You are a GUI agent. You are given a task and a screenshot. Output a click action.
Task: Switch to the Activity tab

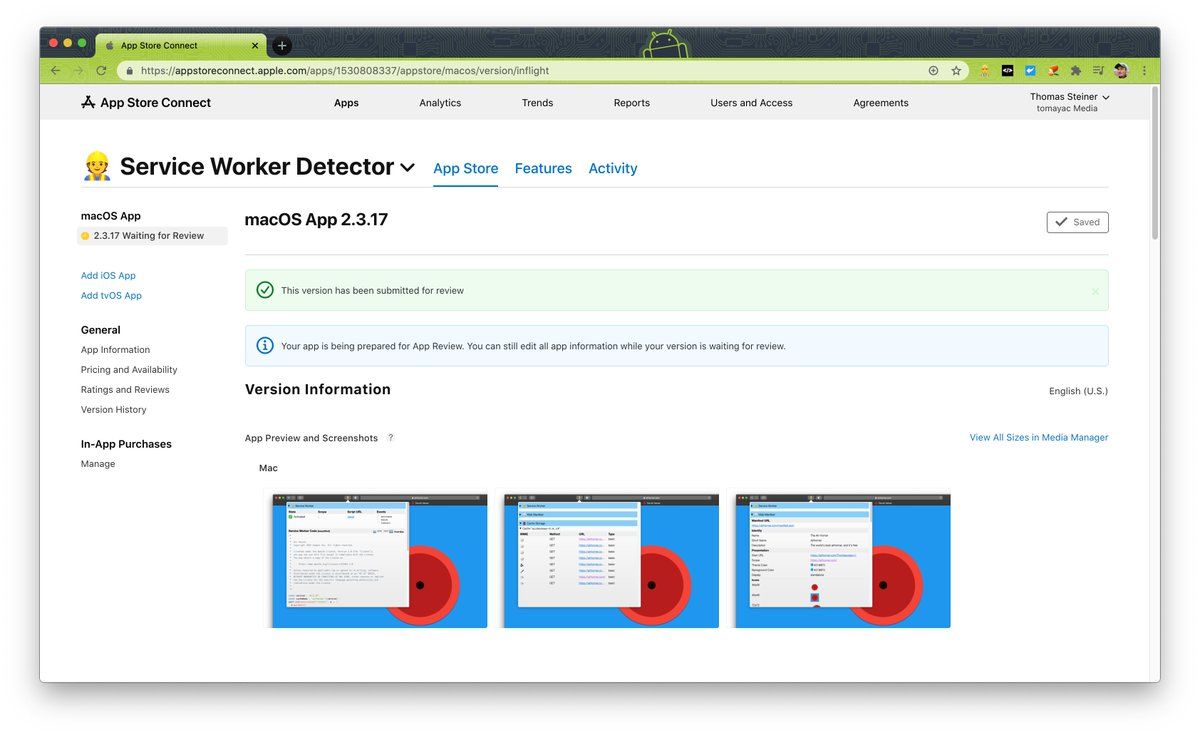612,168
